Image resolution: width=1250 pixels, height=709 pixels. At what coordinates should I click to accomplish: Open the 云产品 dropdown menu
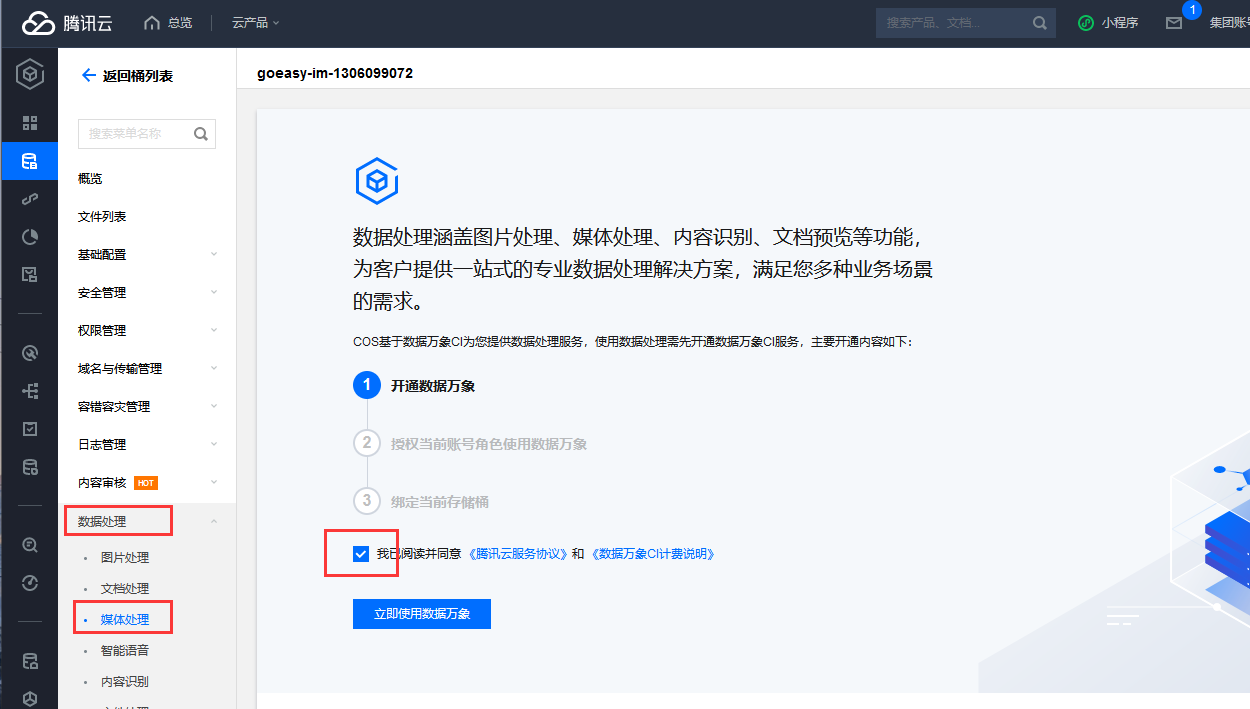(x=255, y=23)
